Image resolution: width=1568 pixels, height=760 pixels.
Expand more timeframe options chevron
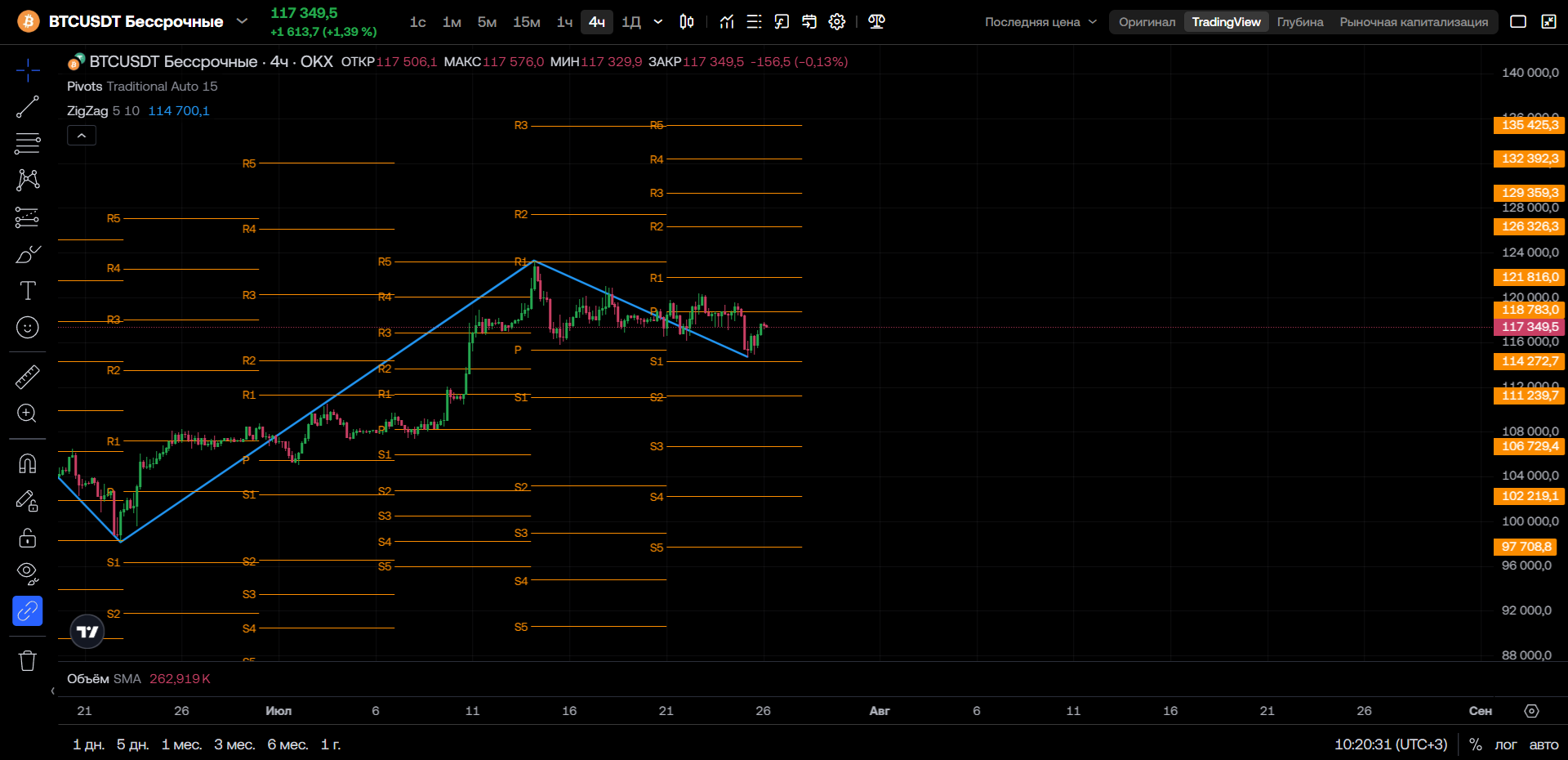point(658,22)
